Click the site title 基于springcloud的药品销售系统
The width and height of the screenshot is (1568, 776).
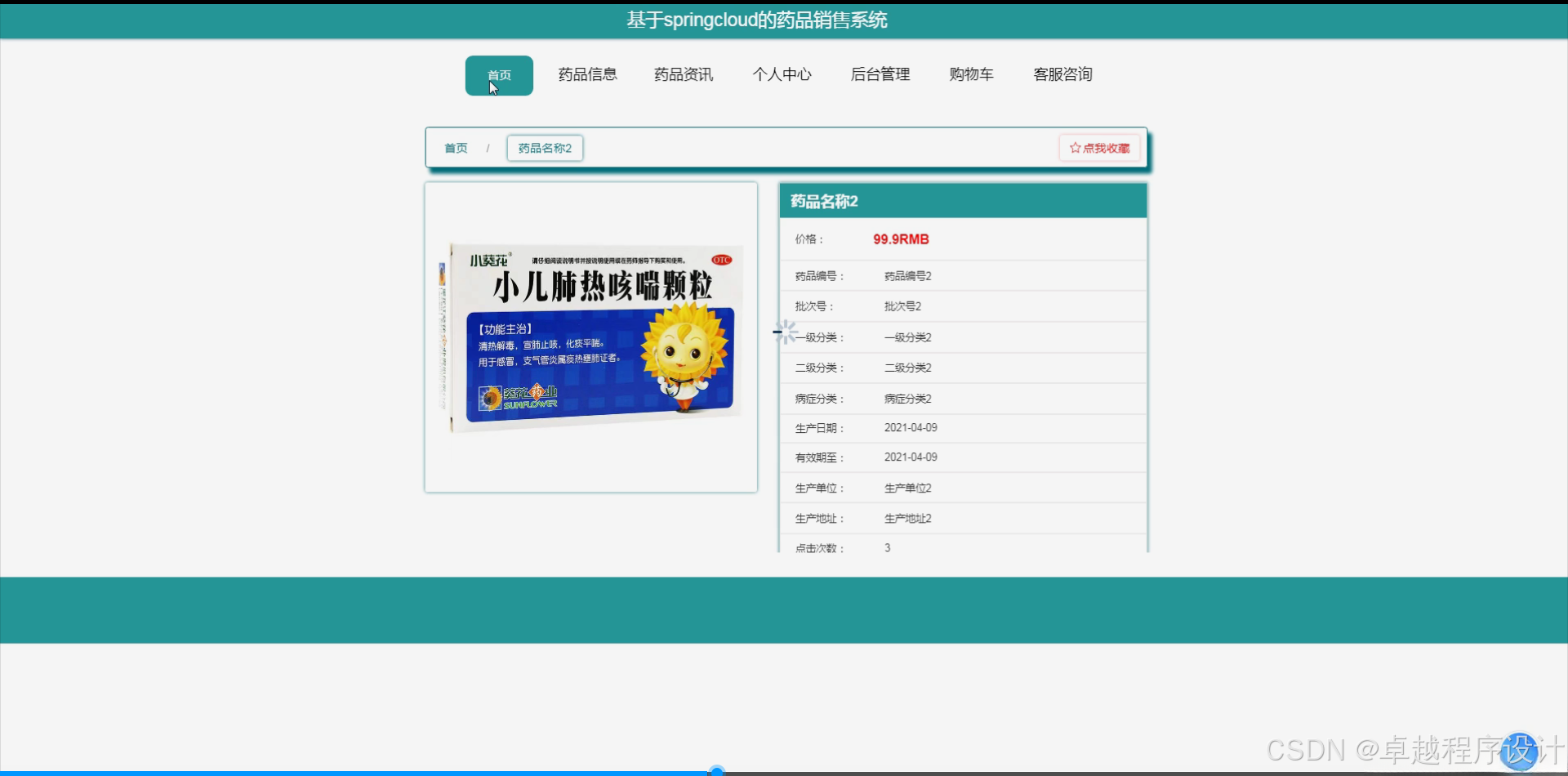tap(757, 20)
